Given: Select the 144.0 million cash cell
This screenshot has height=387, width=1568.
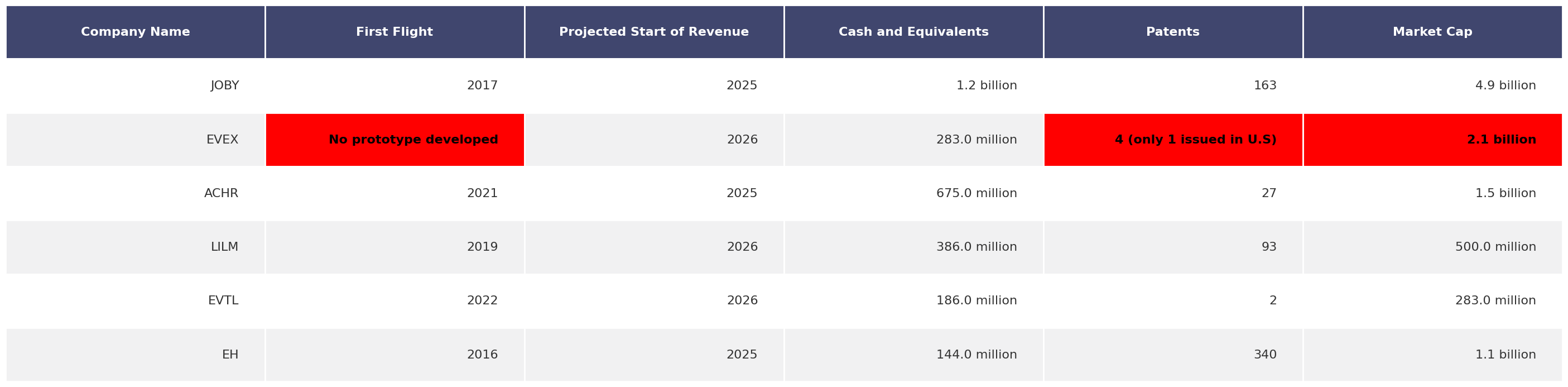Looking at the screenshot, I should 913,355.
